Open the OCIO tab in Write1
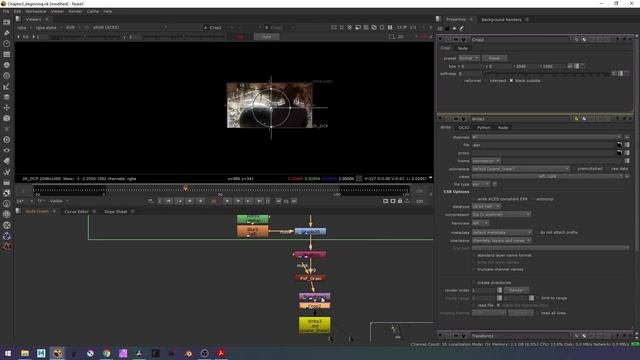The width and height of the screenshot is (640, 360). coord(464,127)
